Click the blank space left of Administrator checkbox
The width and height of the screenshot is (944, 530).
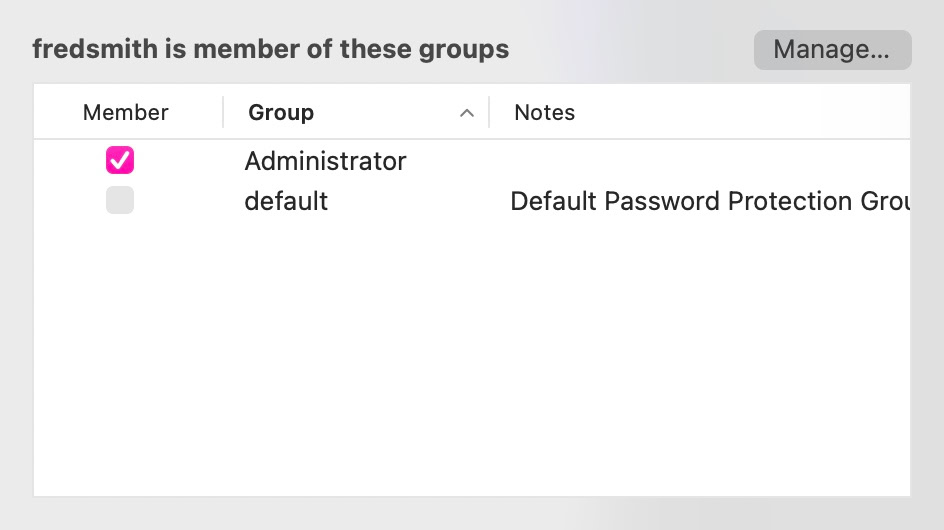pos(65,161)
